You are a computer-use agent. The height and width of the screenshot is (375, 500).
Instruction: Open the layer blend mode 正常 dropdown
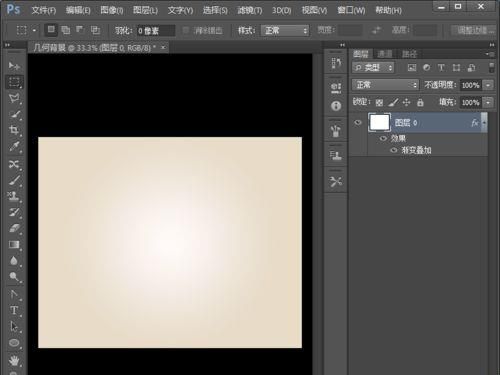pos(385,85)
